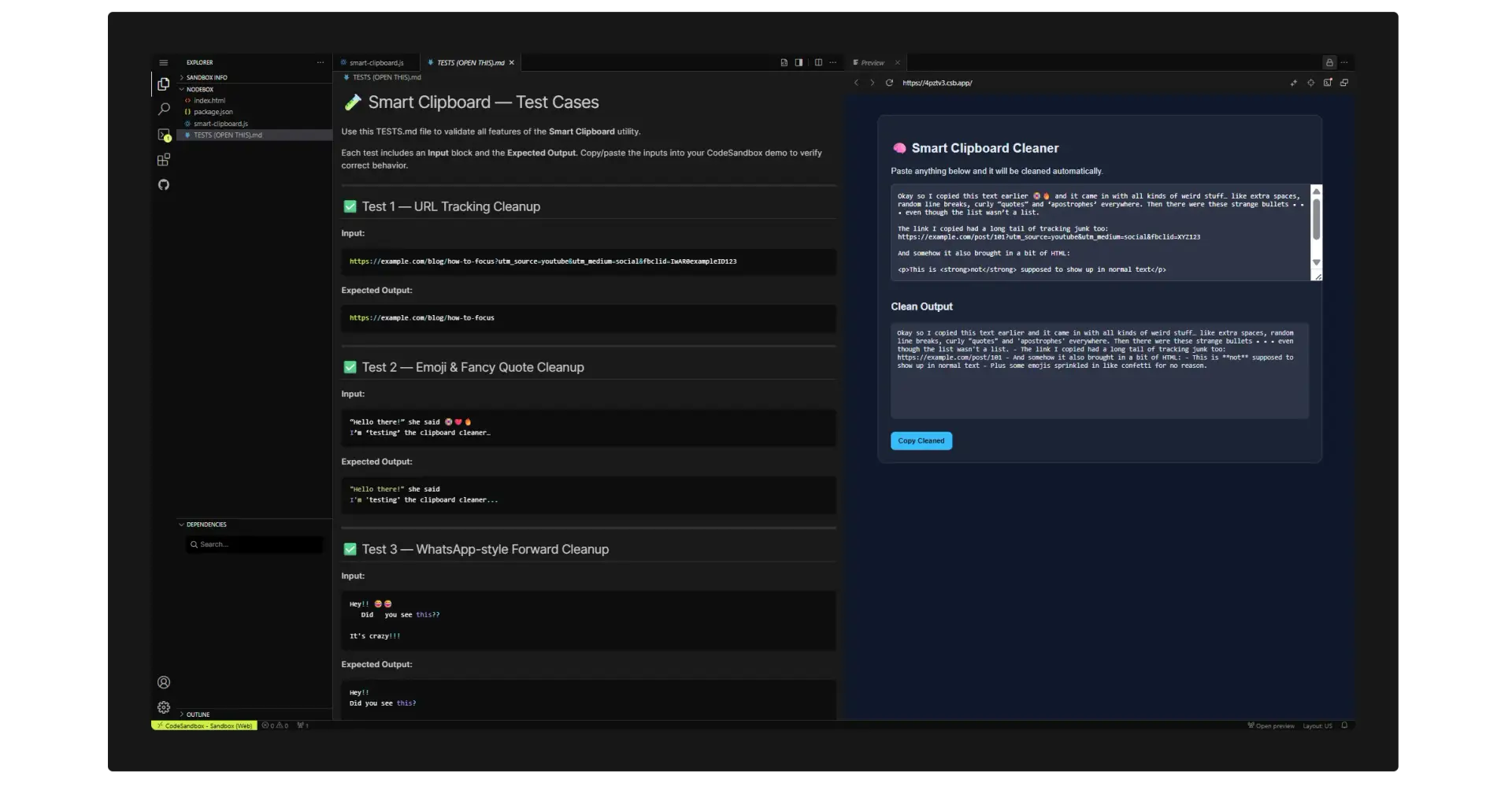Open preview in new window icon
The height and width of the screenshot is (794, 1512).
pyautogui.click(x=1344, y=83)
